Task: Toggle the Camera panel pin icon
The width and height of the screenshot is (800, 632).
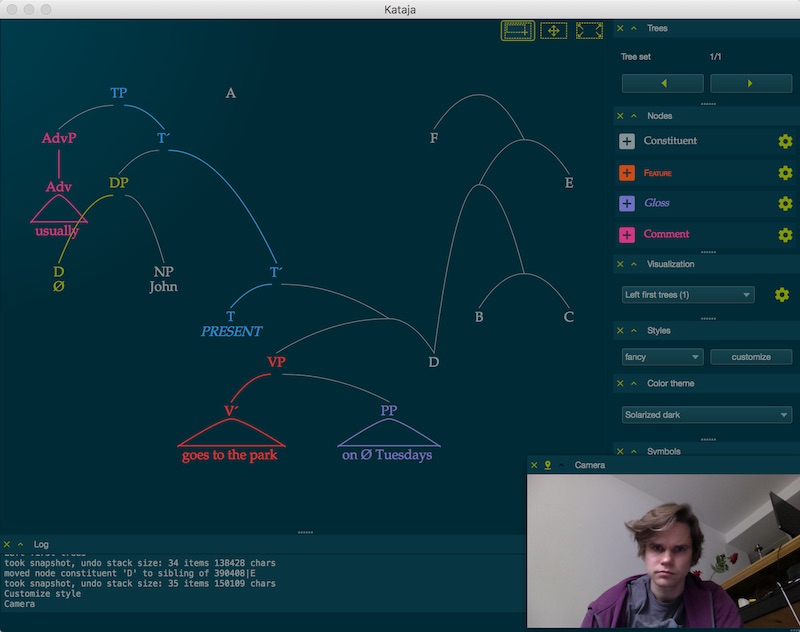Action: coord(547,465)
